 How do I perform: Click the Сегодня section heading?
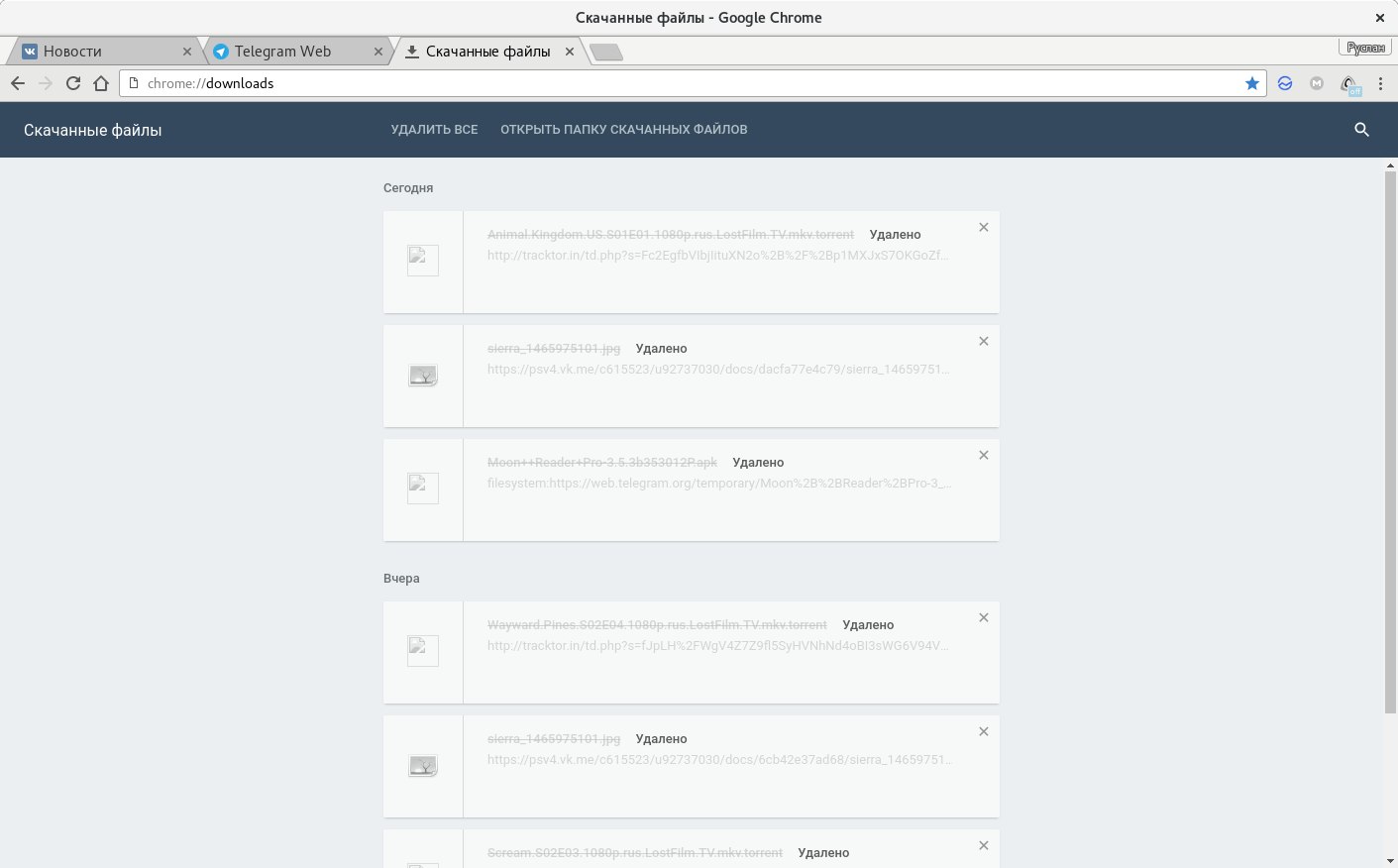(408, 188)
